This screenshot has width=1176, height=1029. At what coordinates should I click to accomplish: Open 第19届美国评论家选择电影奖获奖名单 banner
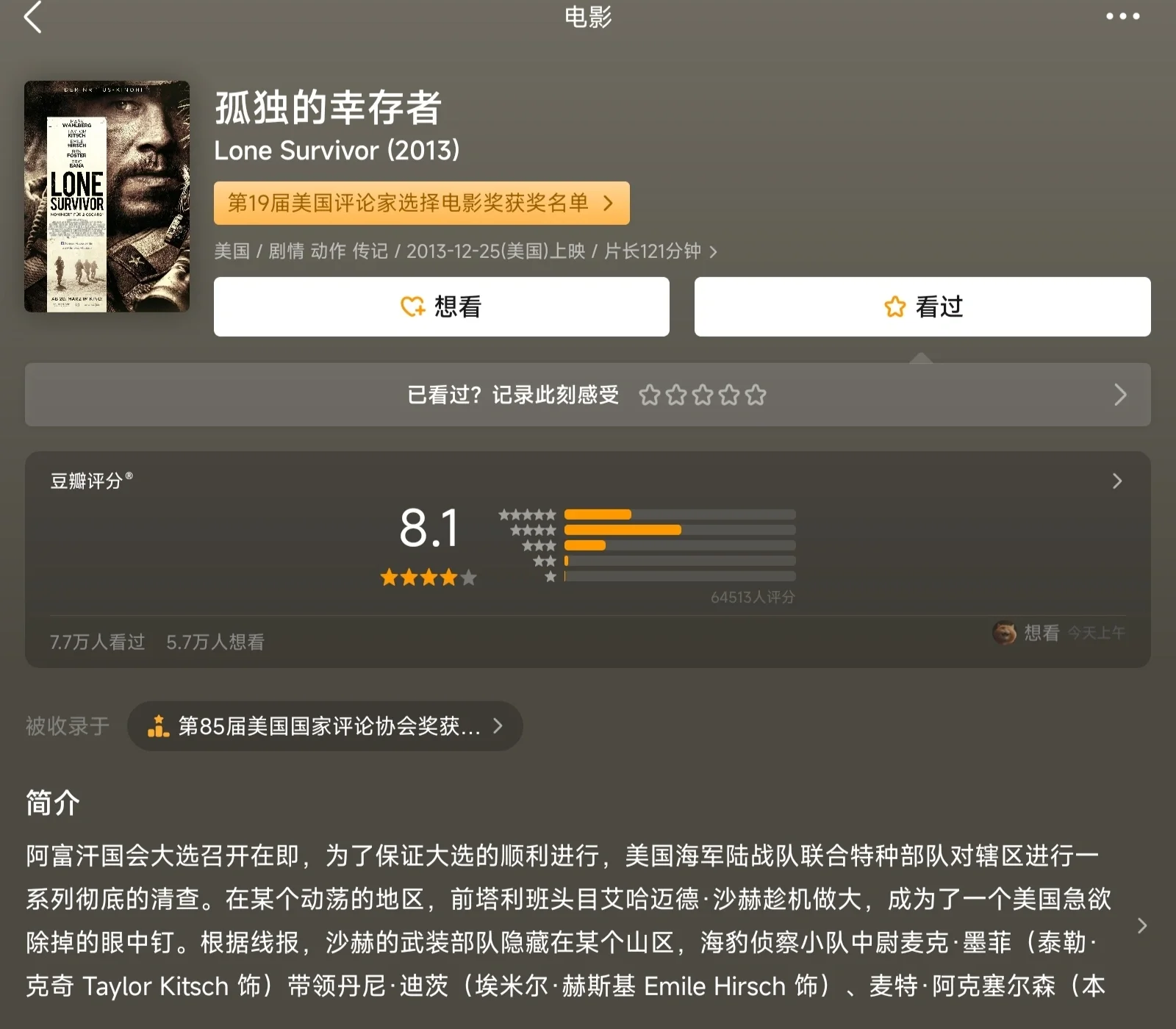(422, 203)
